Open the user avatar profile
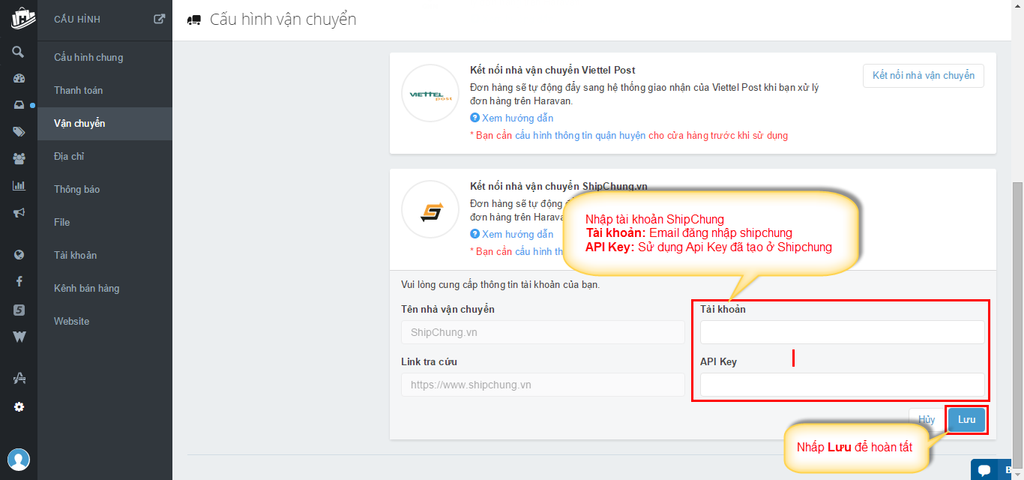The width and height of the screenshot is (1024, 480). [x=19, y=460]
